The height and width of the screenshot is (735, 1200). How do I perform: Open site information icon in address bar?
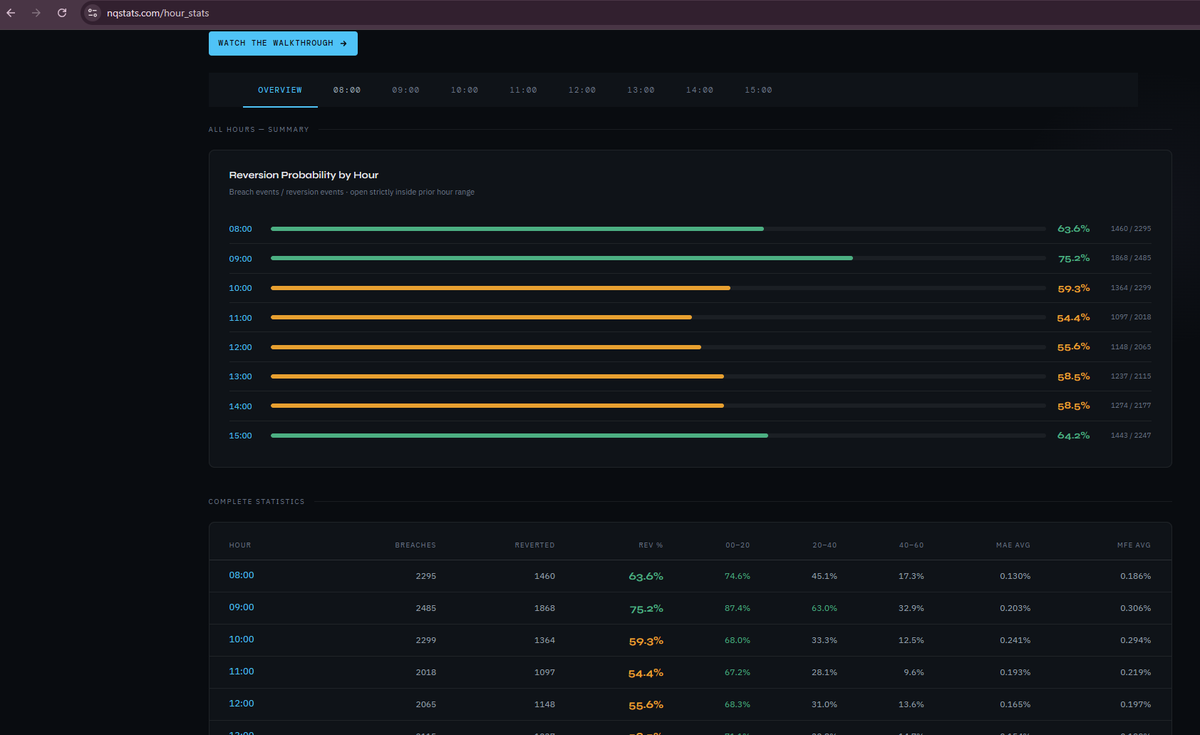click(x=92, y=13)
